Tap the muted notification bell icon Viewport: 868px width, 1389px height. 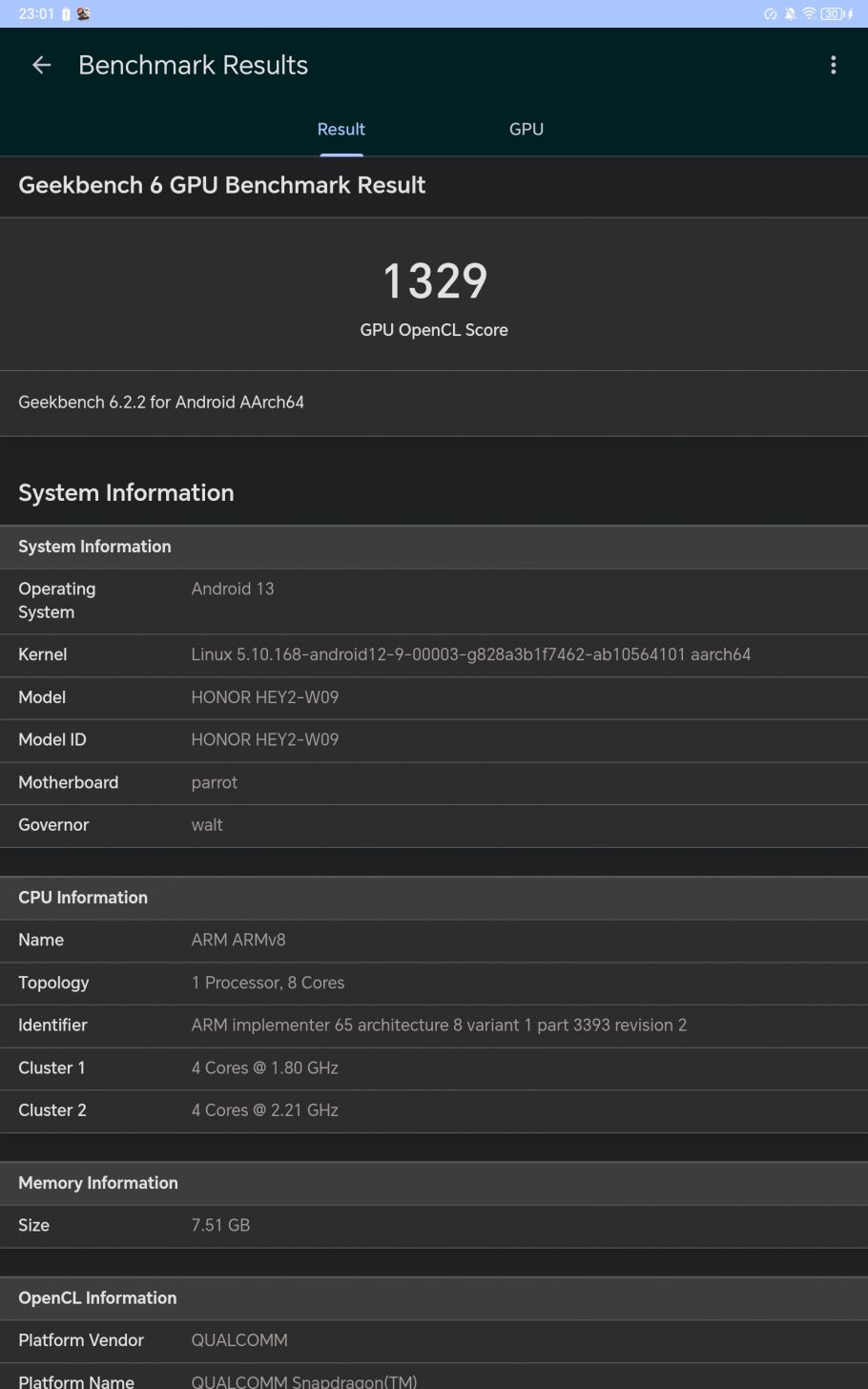[790, 13]
